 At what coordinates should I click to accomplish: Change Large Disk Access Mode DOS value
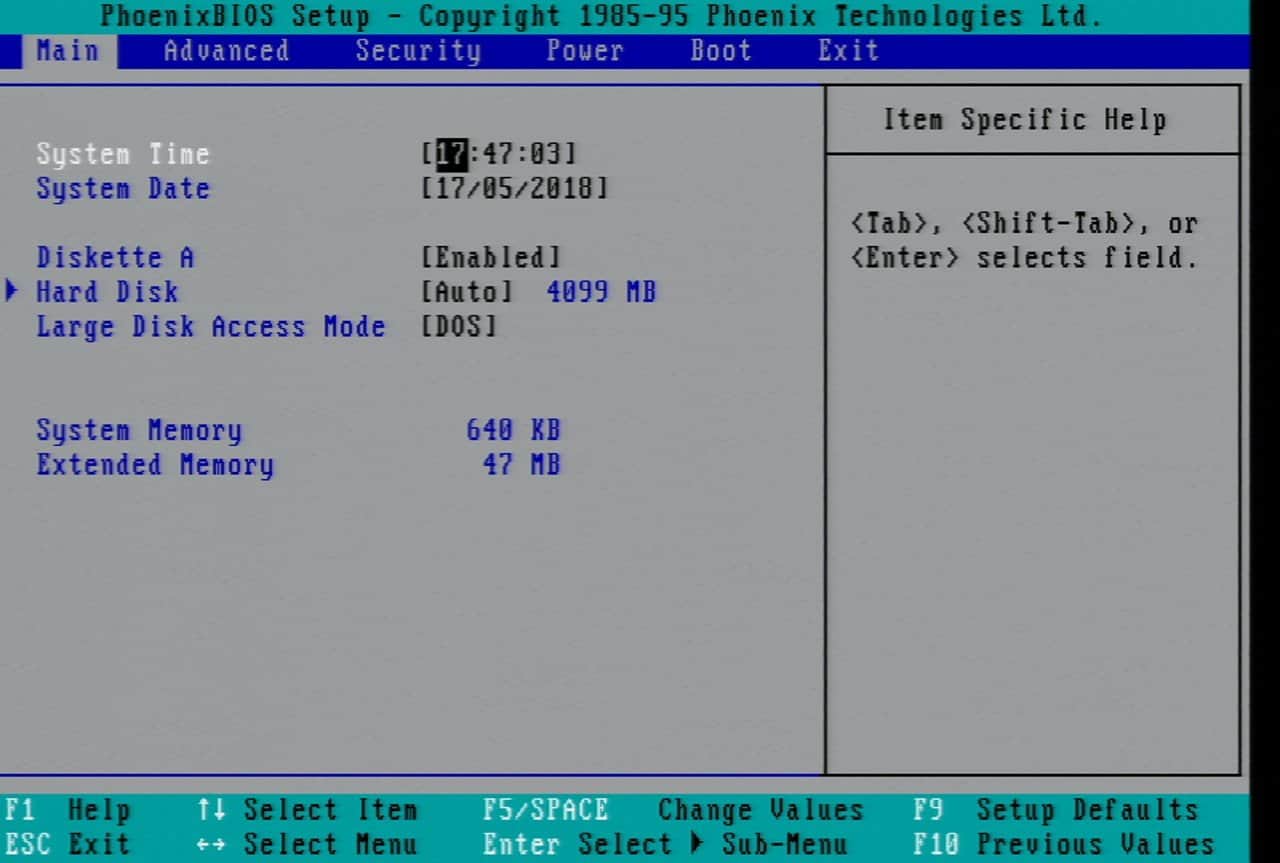coord(459,326)
